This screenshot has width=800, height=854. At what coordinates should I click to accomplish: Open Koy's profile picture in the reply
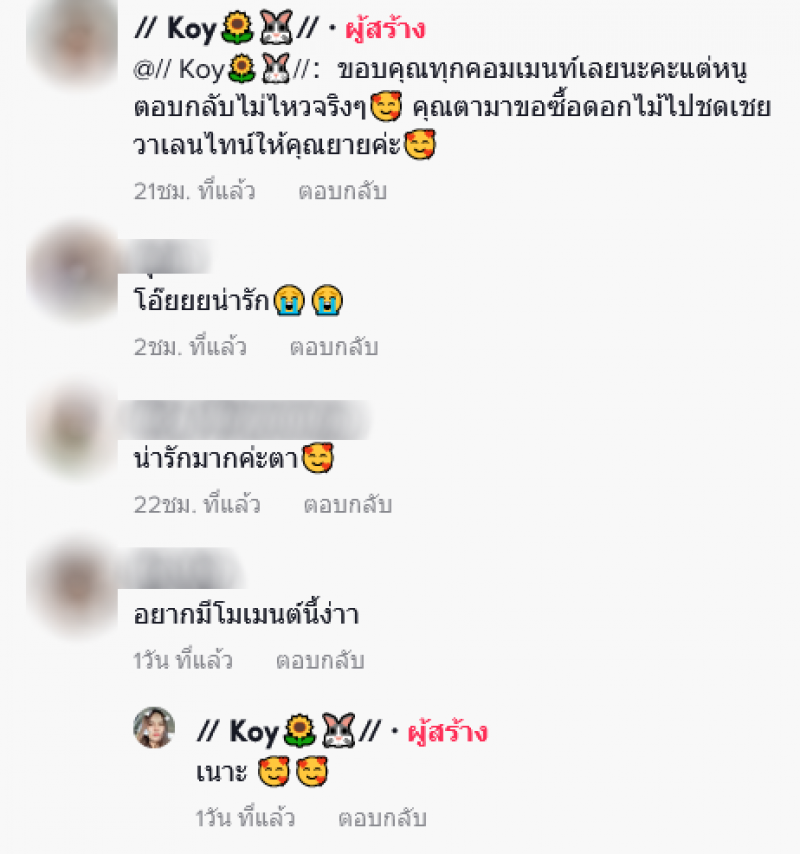coord(154,728)
